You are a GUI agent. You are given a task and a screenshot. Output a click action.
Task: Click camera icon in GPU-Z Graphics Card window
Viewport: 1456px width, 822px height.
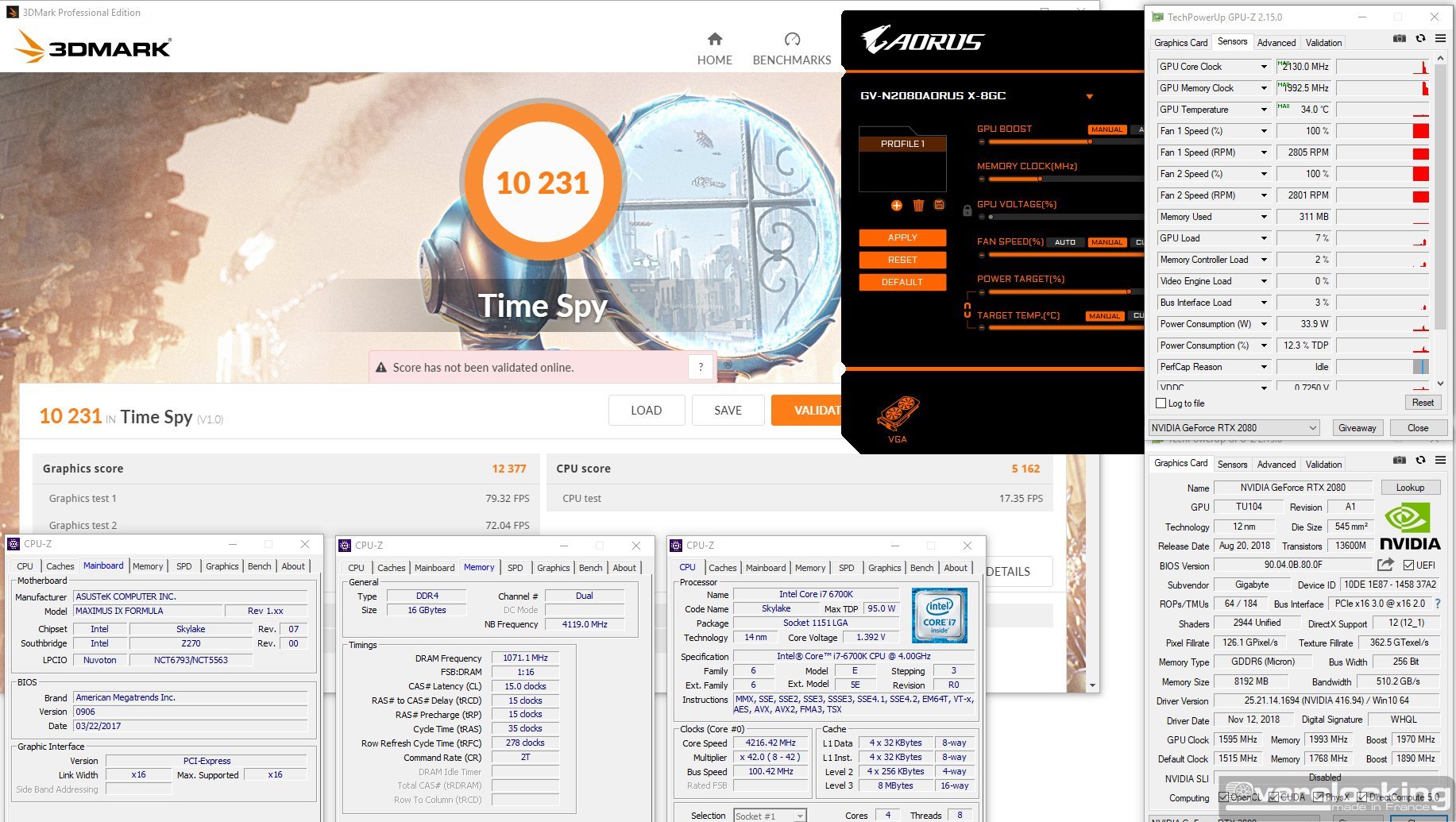pos(1400,460)
